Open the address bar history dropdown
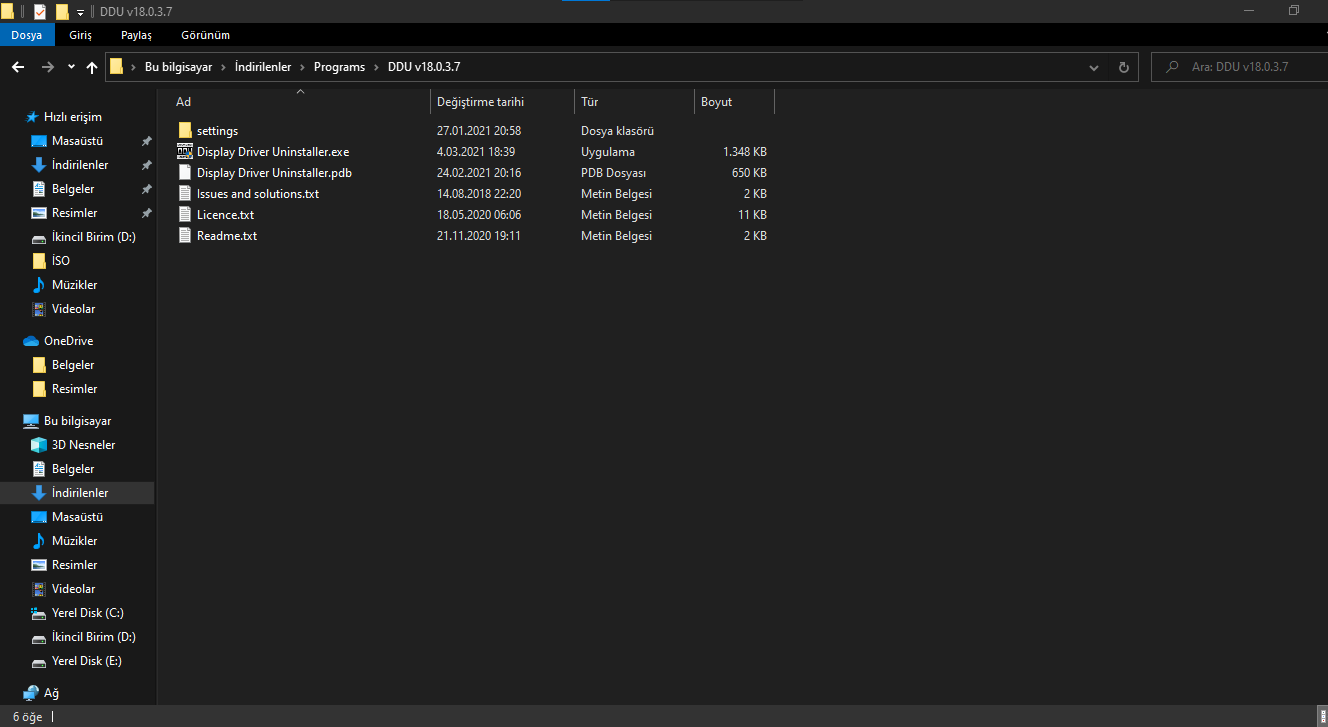Screen dimensions: 1328x727 click(x=1095, y=67)
